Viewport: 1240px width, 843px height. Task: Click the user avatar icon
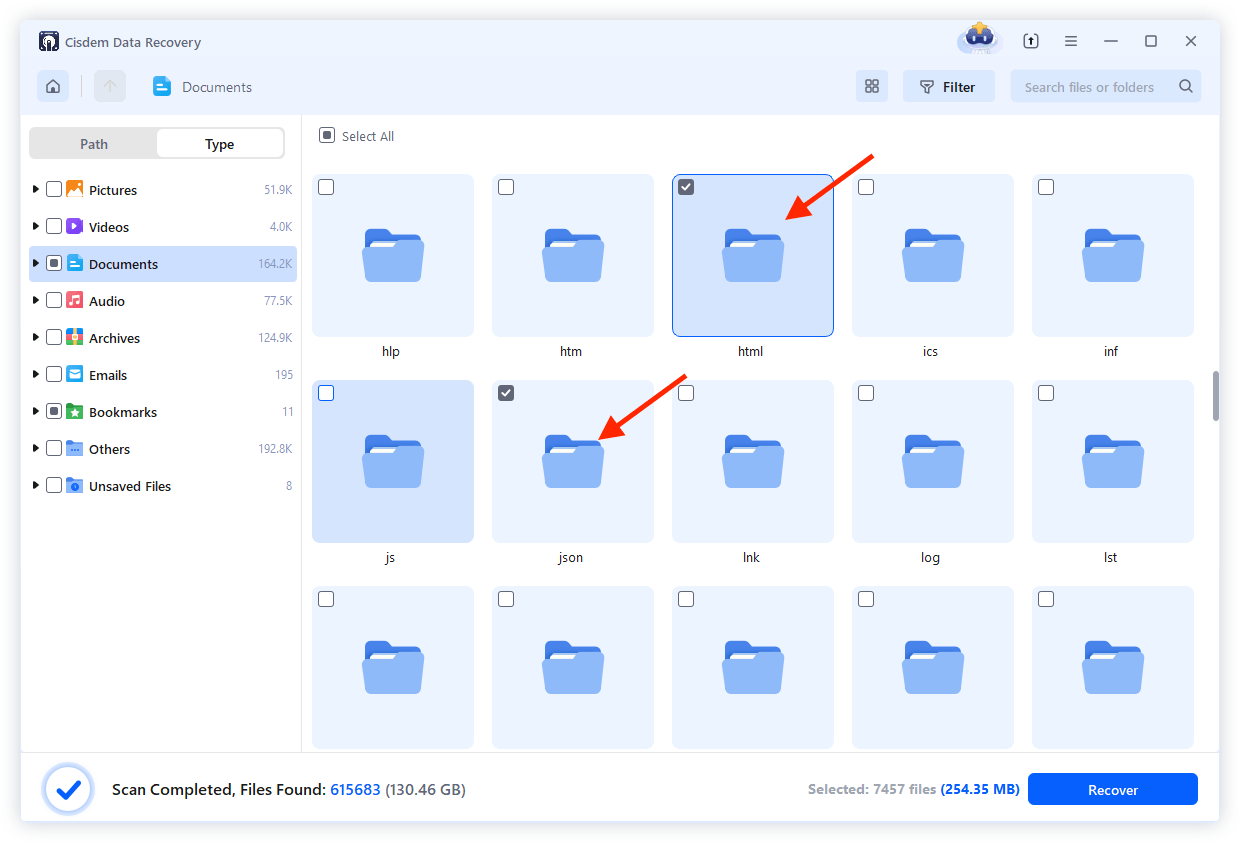(979, 40)
